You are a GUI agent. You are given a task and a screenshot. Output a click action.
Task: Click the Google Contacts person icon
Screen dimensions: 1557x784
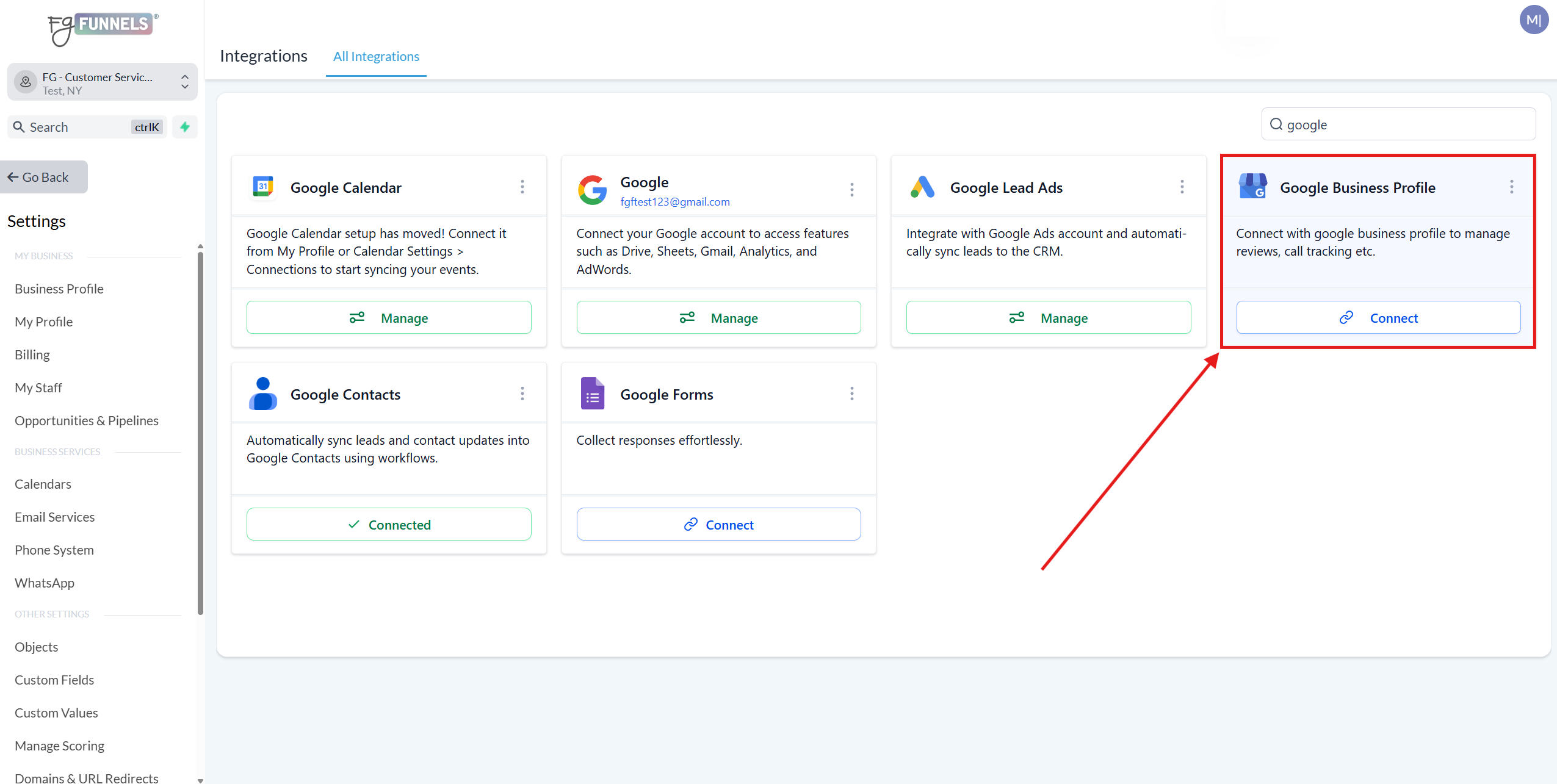(x=263, y=394)
